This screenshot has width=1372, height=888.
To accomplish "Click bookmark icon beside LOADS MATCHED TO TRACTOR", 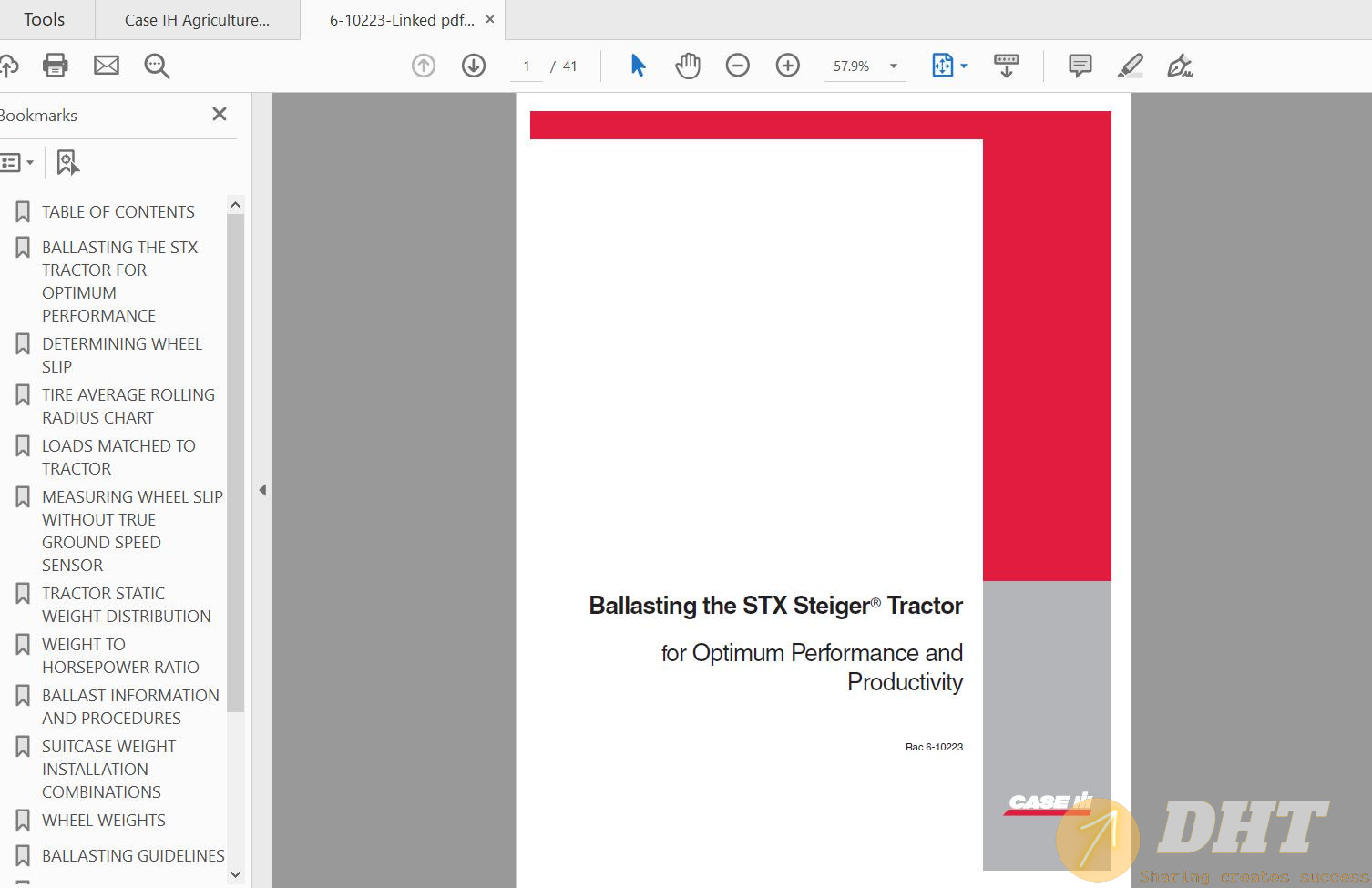I will [23, 446].
